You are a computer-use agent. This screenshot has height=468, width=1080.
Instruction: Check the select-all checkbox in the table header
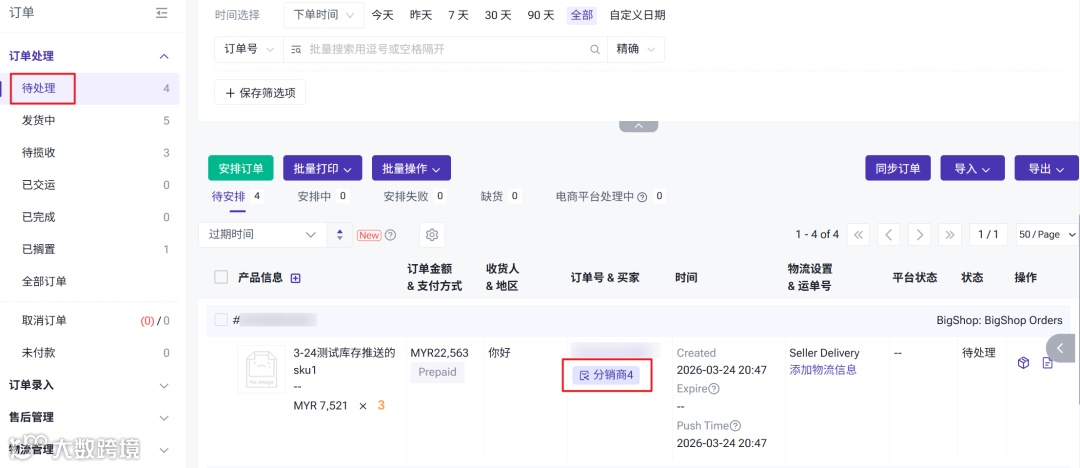click(221, 277)
